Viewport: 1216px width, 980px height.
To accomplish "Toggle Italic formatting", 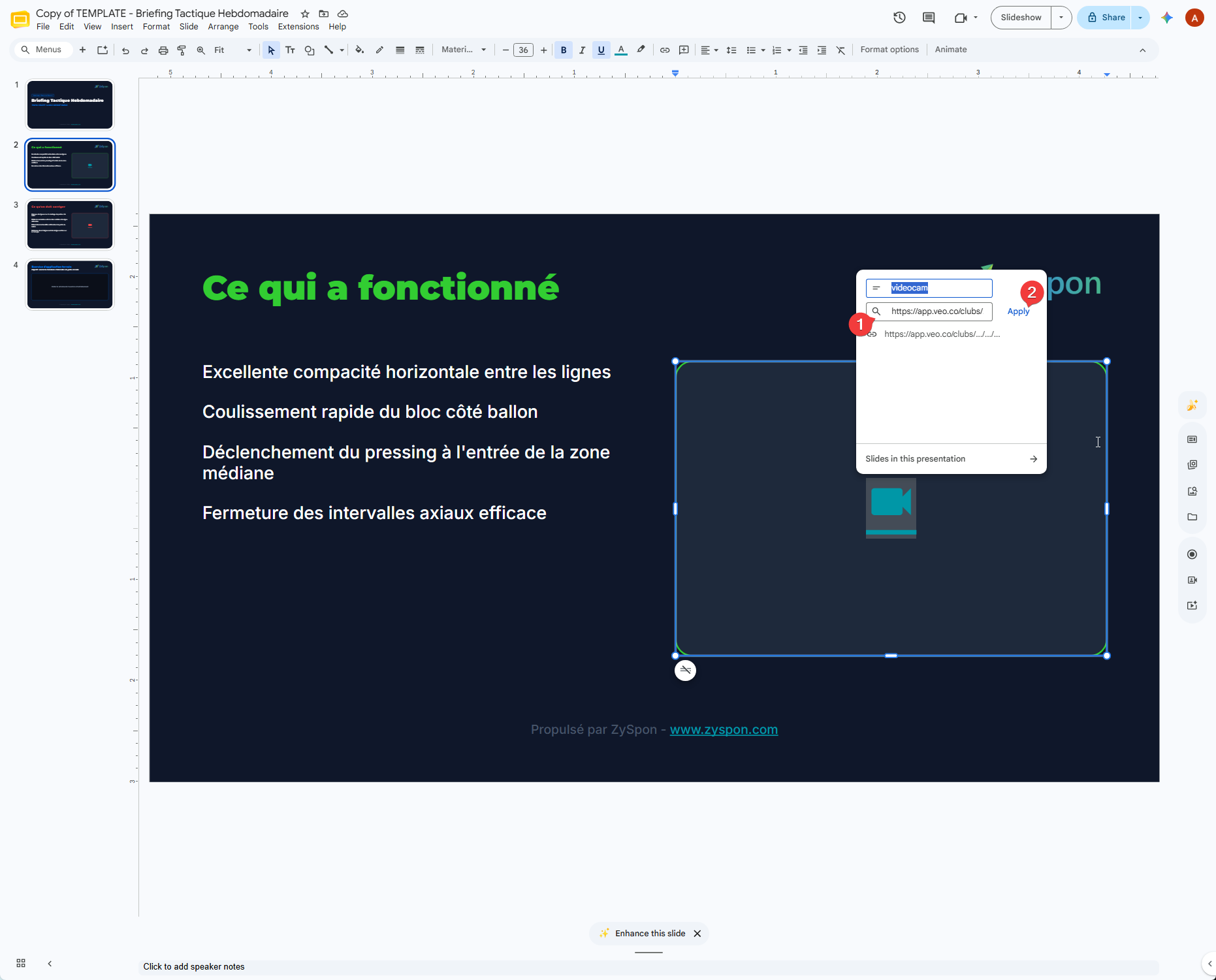I will 582,50.
